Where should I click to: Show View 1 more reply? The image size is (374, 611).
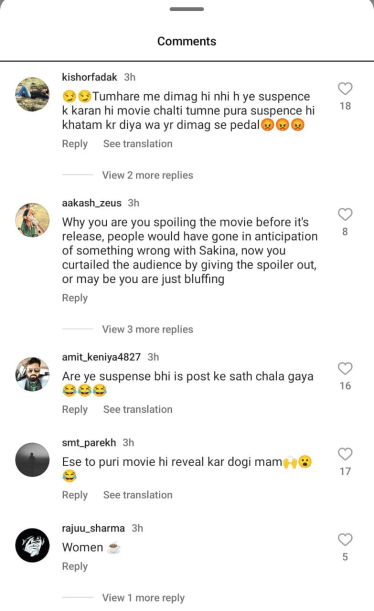click(x=143, y=598)
